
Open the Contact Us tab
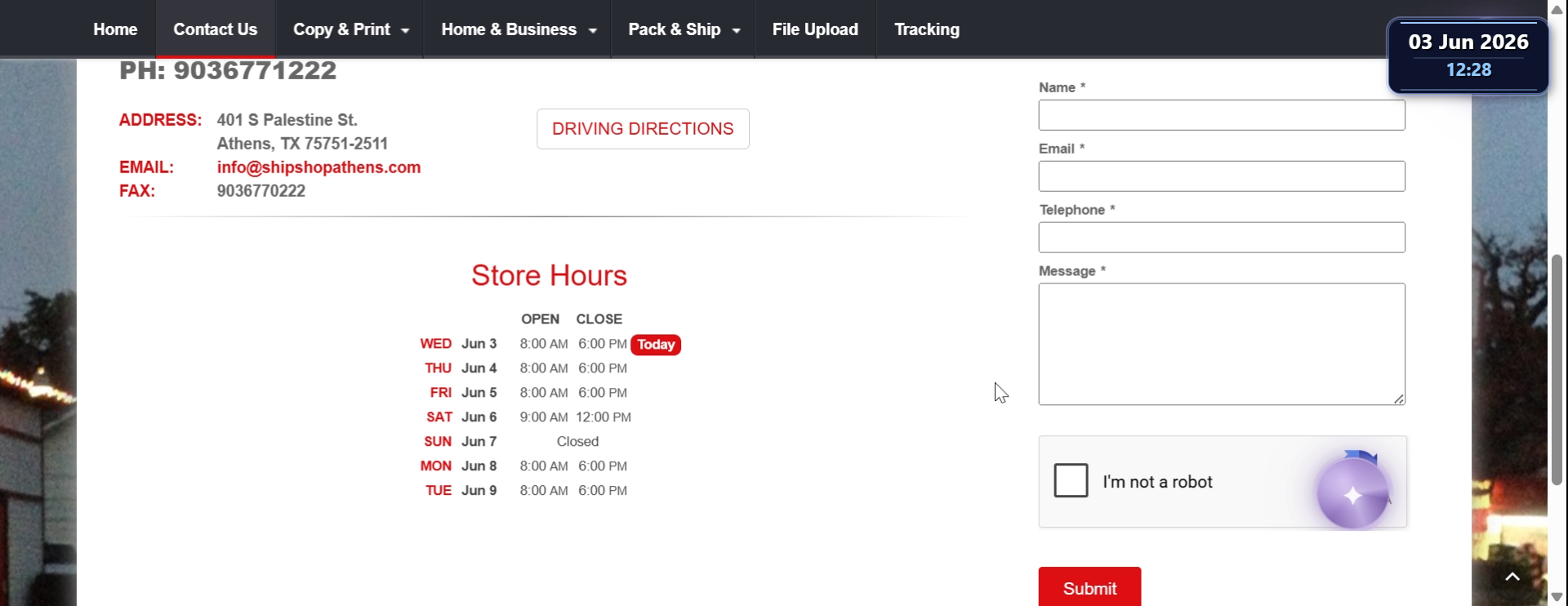pos(216,29)
